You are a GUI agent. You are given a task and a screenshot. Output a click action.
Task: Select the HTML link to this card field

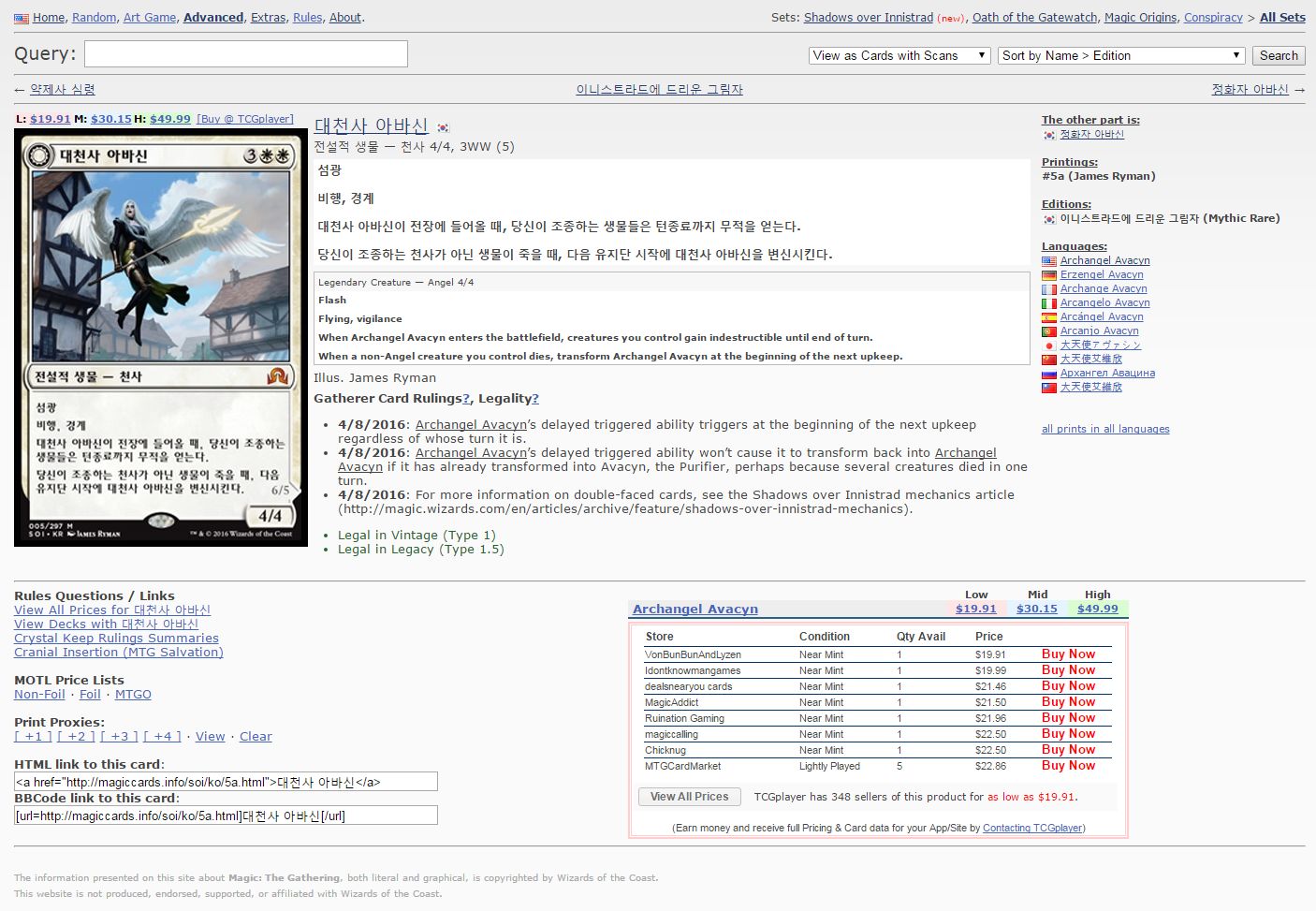(x=226, y=782)
